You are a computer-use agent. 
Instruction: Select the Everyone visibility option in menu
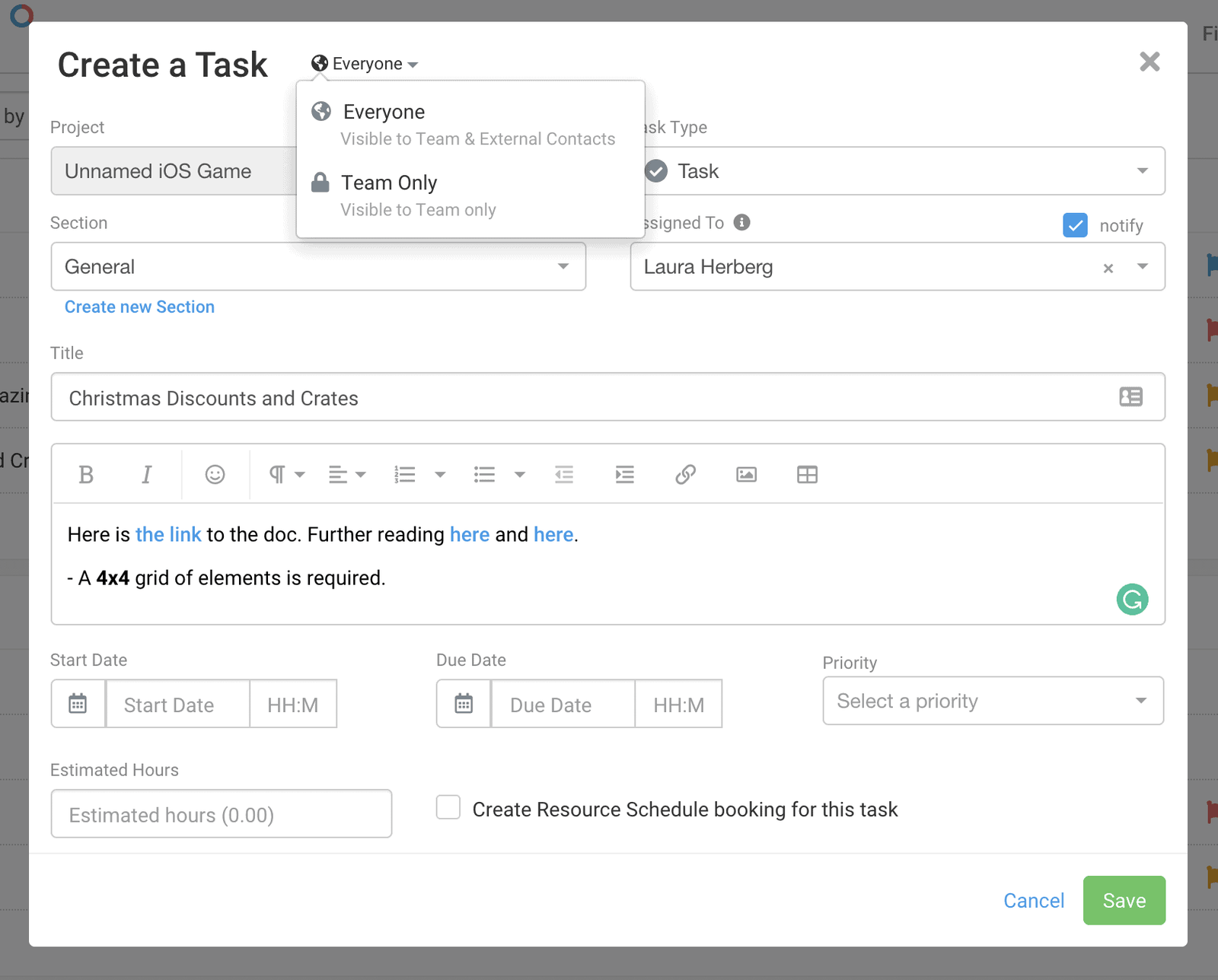384,113
